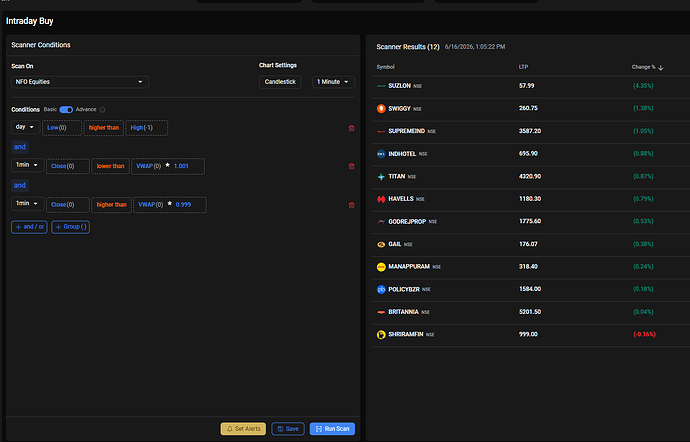Edit the Low(0) operand field
The width and height of the screenshot is (690, 442).
pos(62,128)
